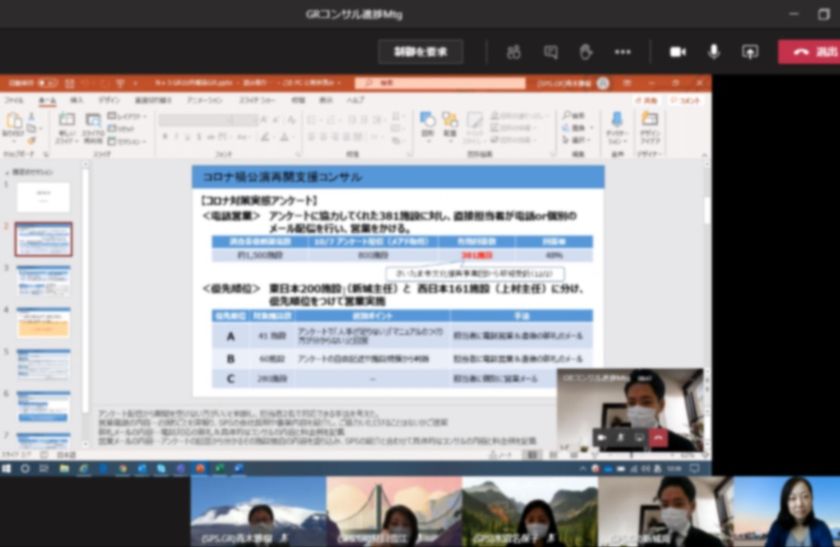Image resolution: width=840 pixels, height=547 pixels.
Task: Open the share content tray
Action: click(x=749, y=52)
